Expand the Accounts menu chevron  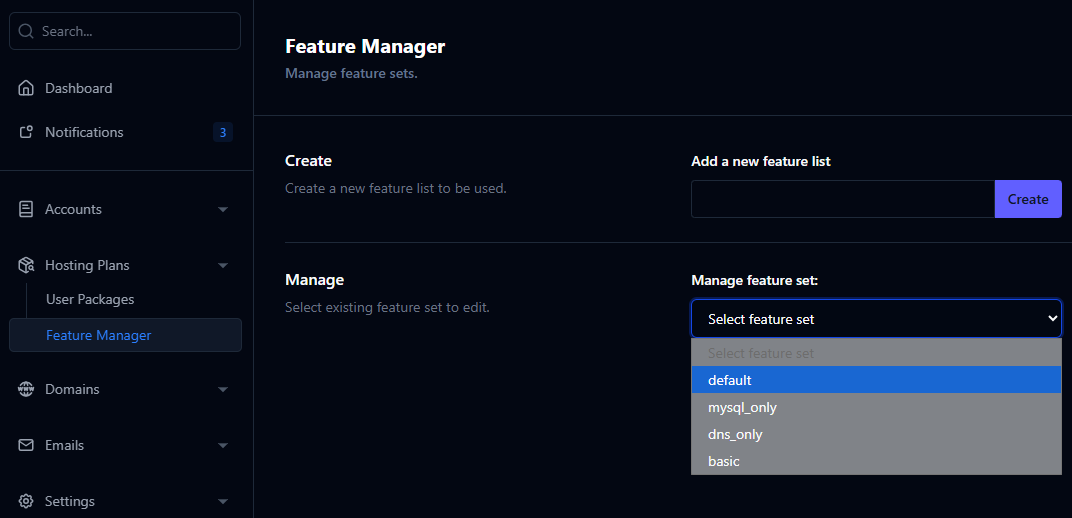(222, 209)
